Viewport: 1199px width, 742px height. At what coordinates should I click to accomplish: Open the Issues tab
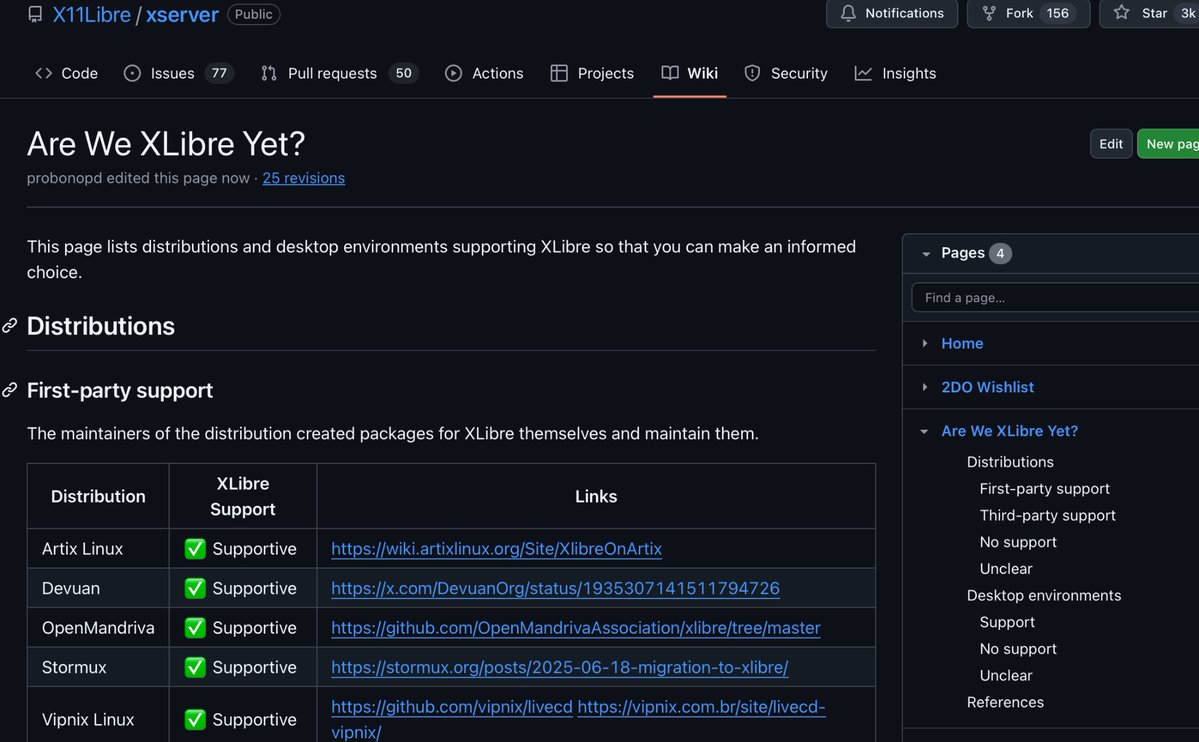(178, 73)
